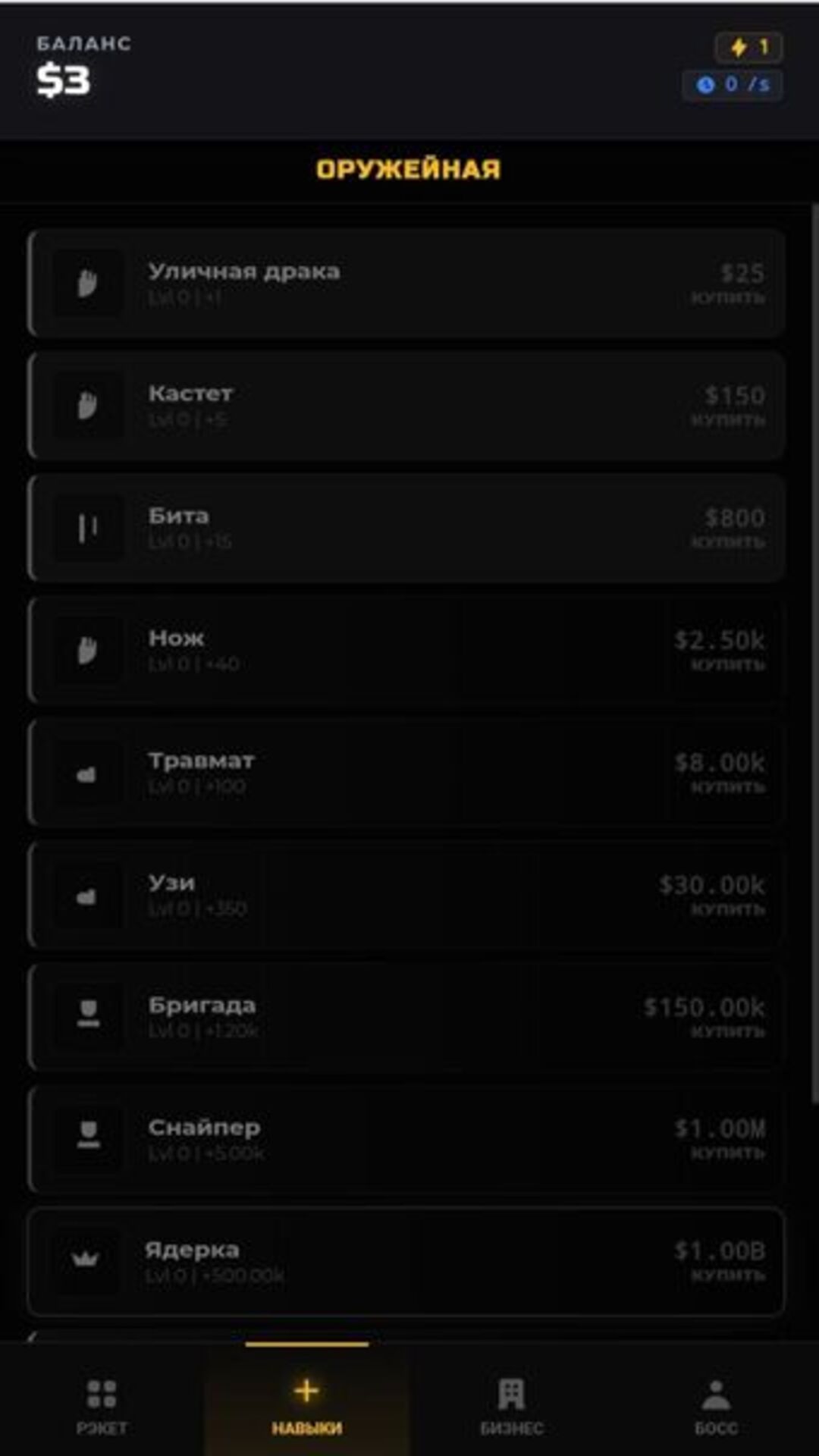Click the fist icon for Уличная драка

coord(87,284)
